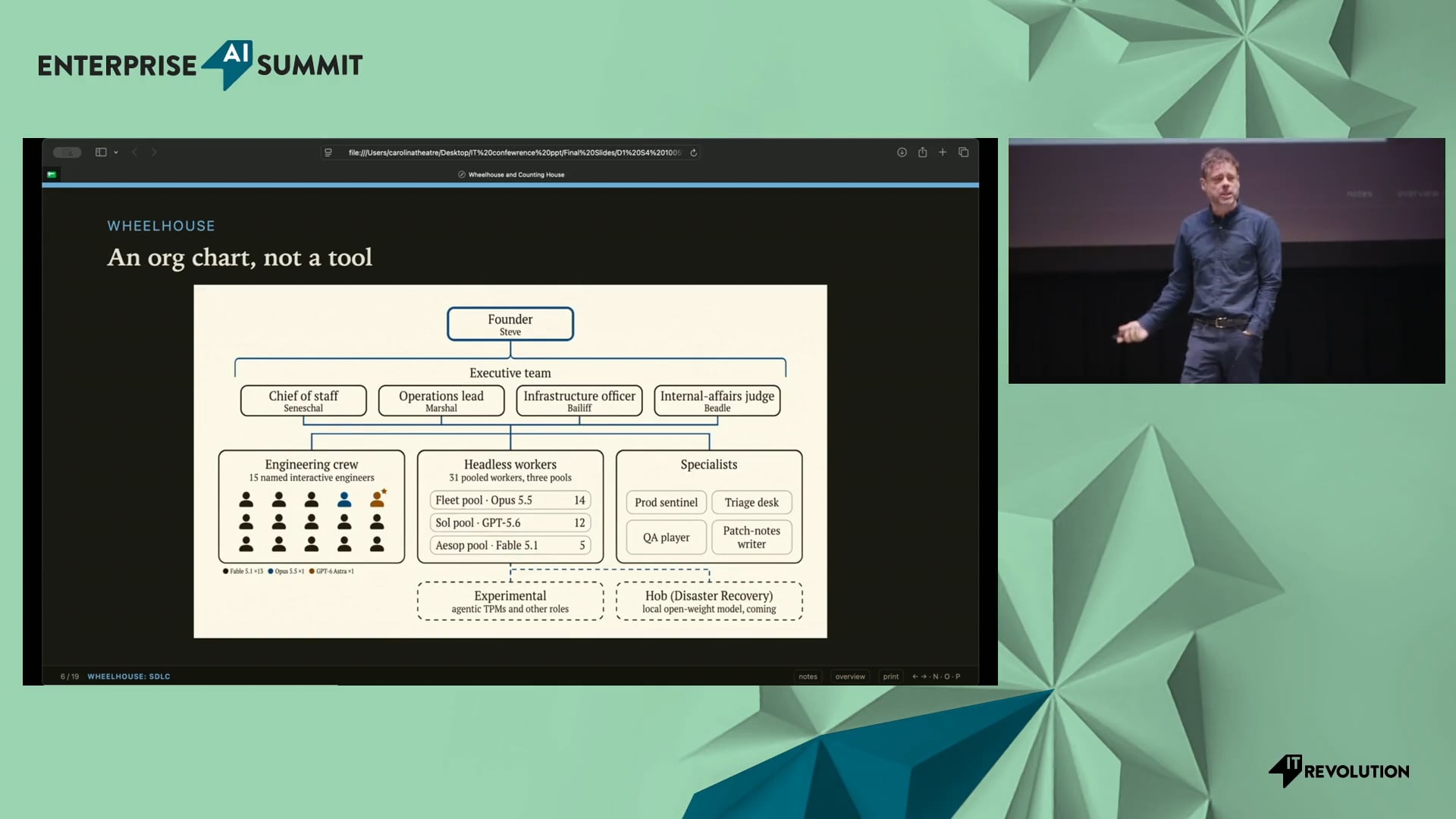Viewport: 1456px width, 819px height.
Task: Toggle the notes view button
Action: point(808,676)
